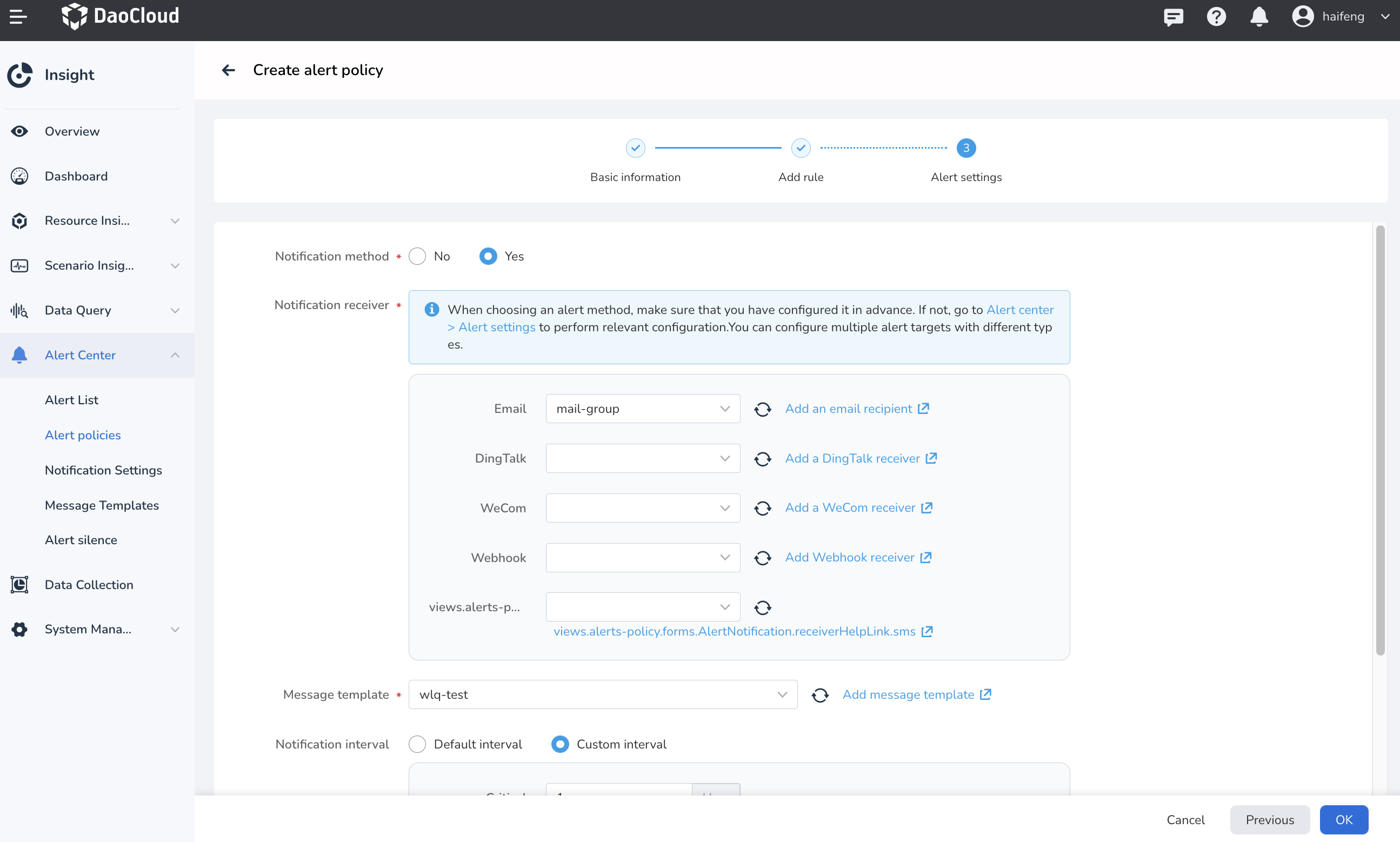Click the haifeng user avatar icon

click(1302, 16)
